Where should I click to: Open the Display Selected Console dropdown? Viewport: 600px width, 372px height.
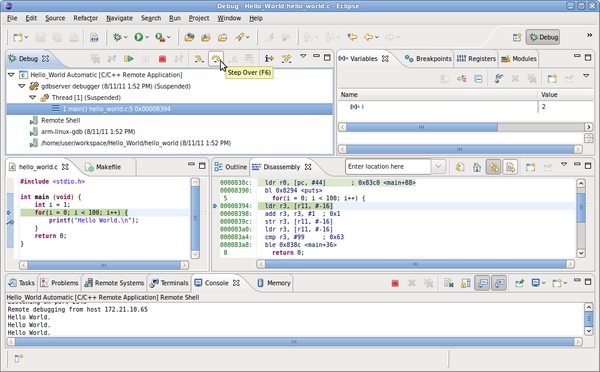pyautogui.click(x=543, y=283)
